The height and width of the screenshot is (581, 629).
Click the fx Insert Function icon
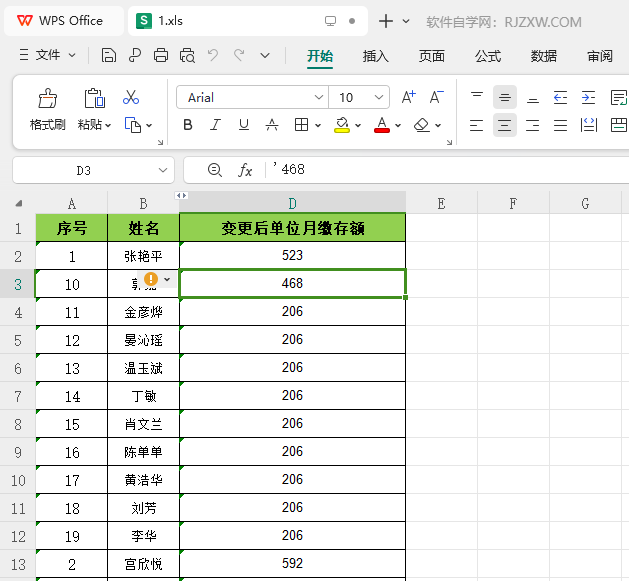(x=245, y=170)
